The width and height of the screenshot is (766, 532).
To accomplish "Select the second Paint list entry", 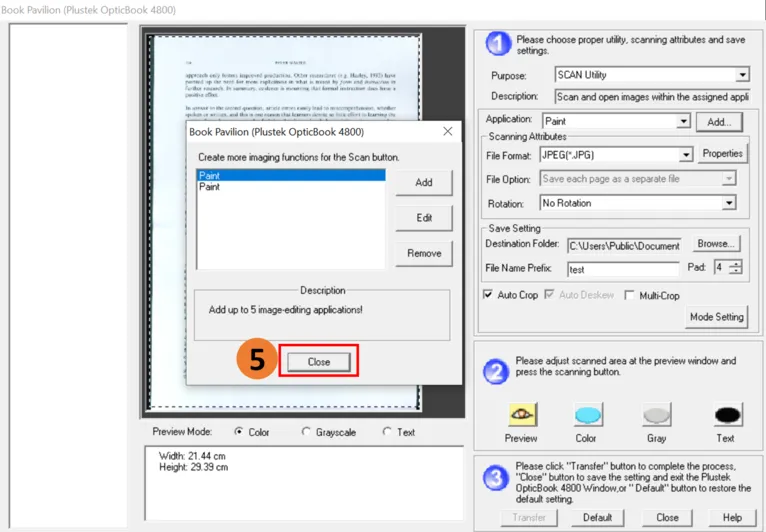I will pos(291,187).
